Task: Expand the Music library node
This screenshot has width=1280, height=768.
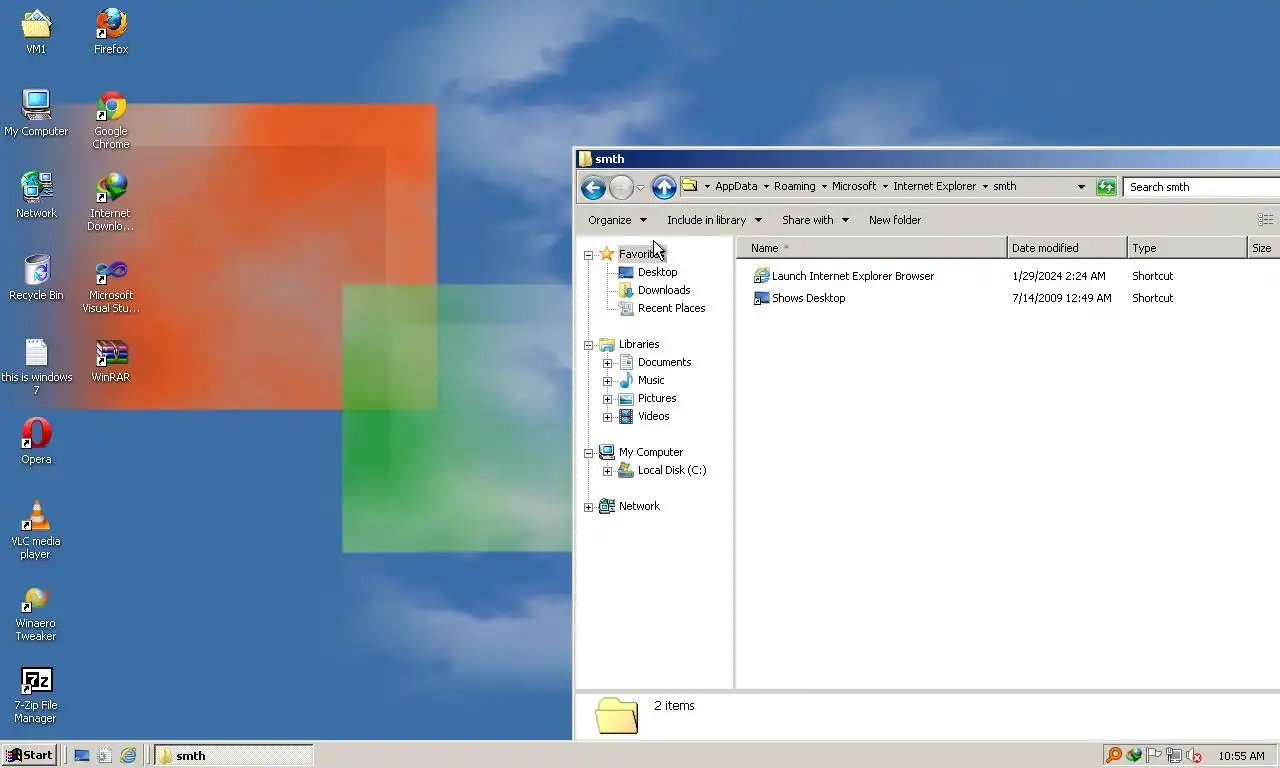Action: point(607,381)
